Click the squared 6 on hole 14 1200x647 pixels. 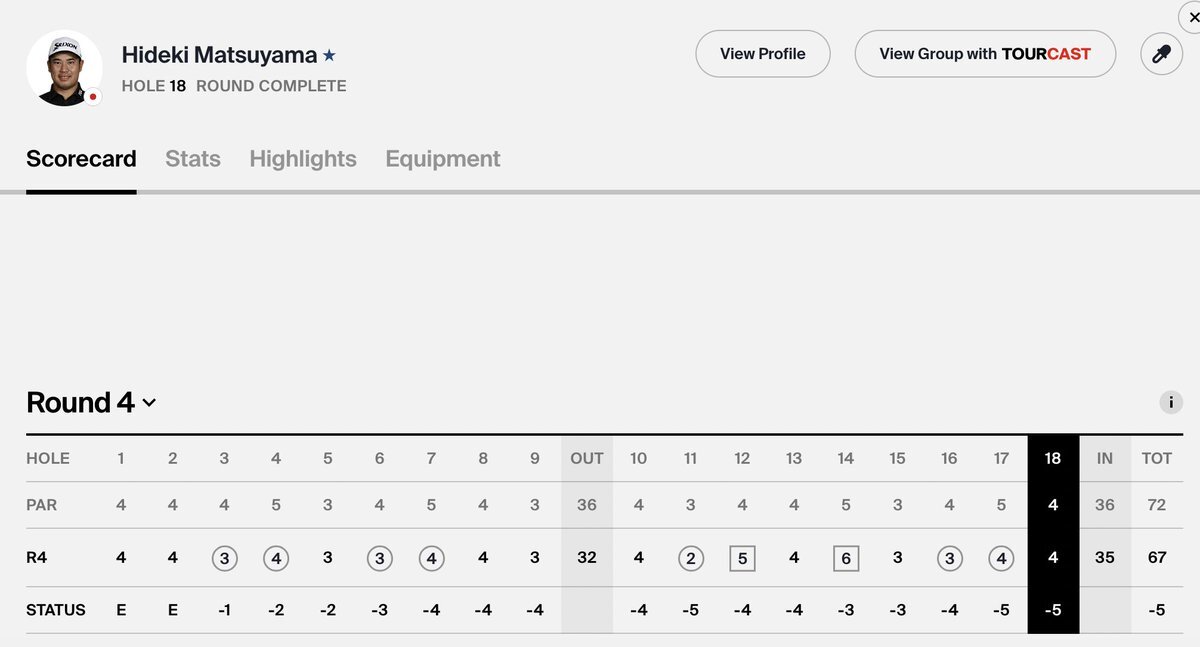[846, 558]
